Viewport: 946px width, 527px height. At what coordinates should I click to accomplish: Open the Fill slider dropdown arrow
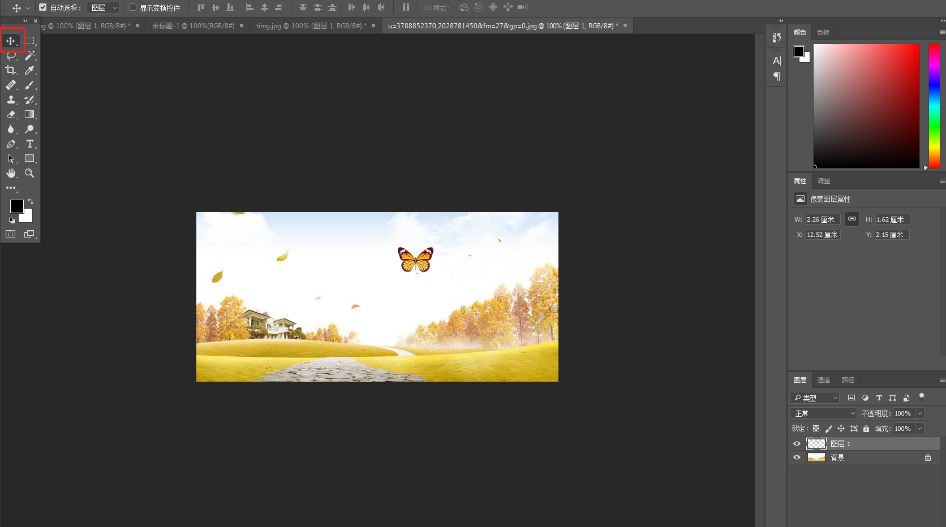coord(919,428)
